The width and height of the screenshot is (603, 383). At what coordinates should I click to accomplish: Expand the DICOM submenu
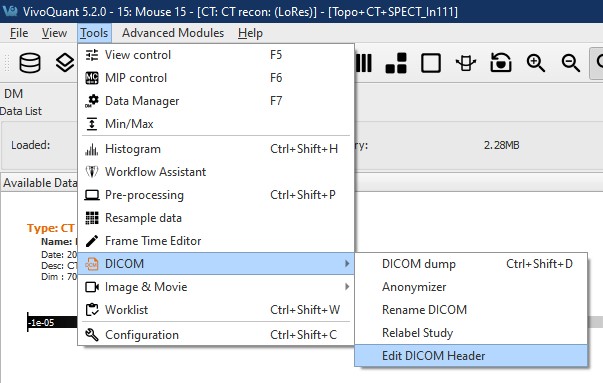coord(216,264)
